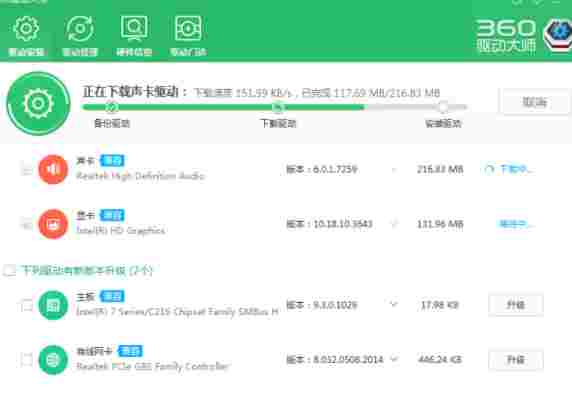
Task: Switch to the circular-arrows driver management tab
Action: point(80,36)
